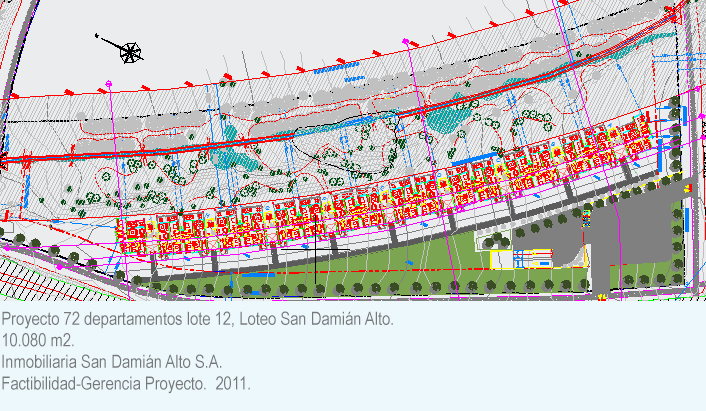Select the magenta square marker on the upper boundary

405,41
